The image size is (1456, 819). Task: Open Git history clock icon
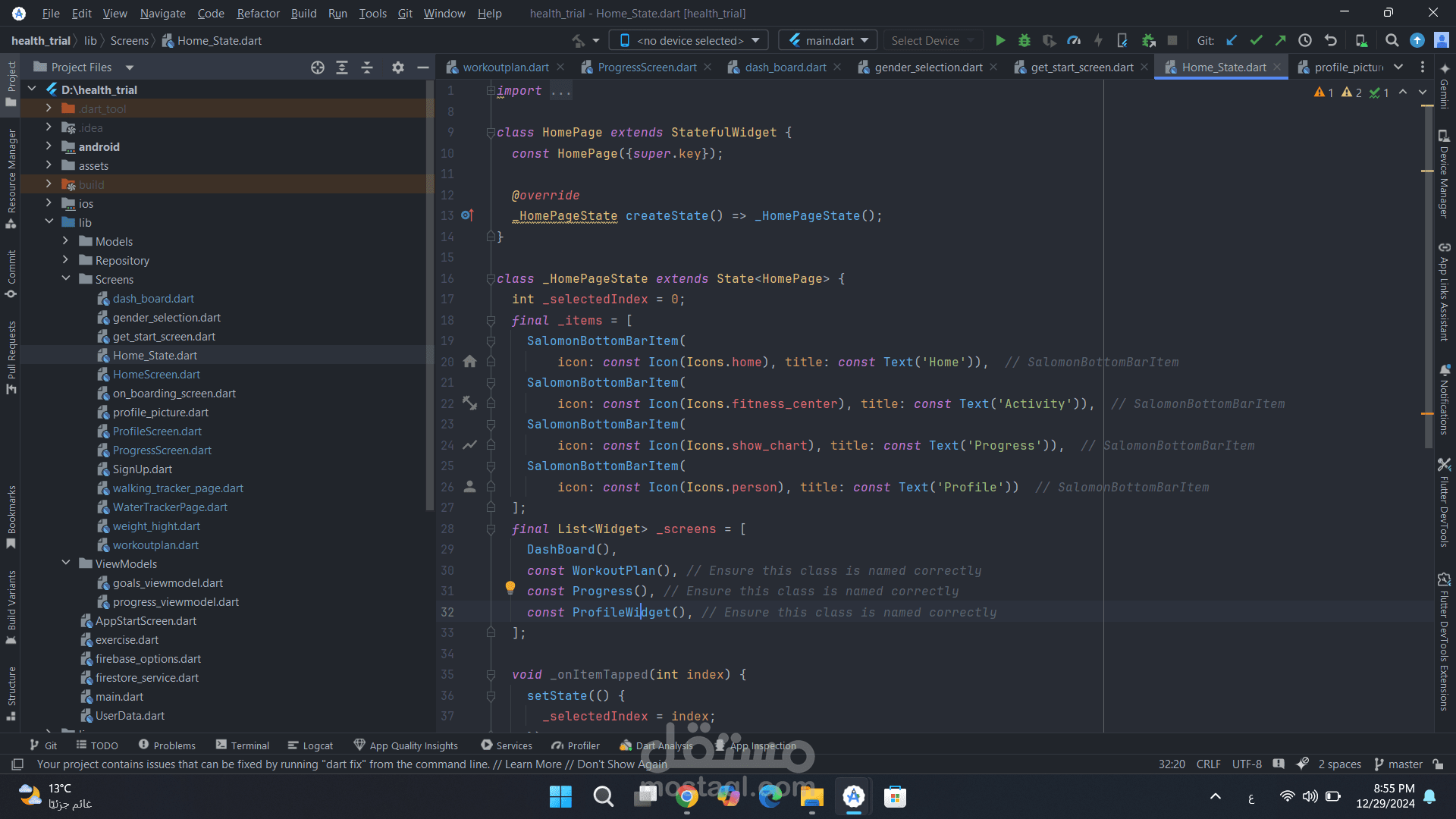pos(1305,40)
